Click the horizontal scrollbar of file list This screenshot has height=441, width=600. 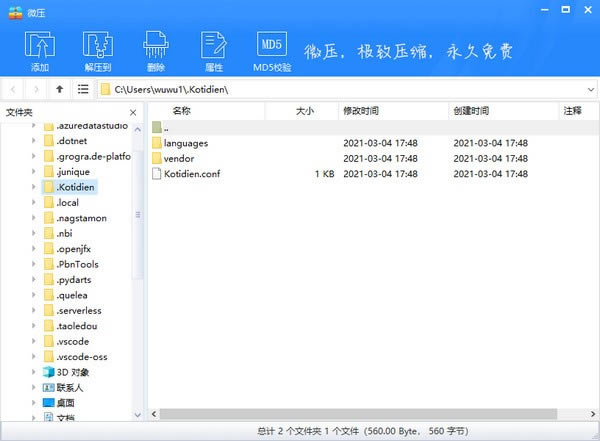(350, 413)
